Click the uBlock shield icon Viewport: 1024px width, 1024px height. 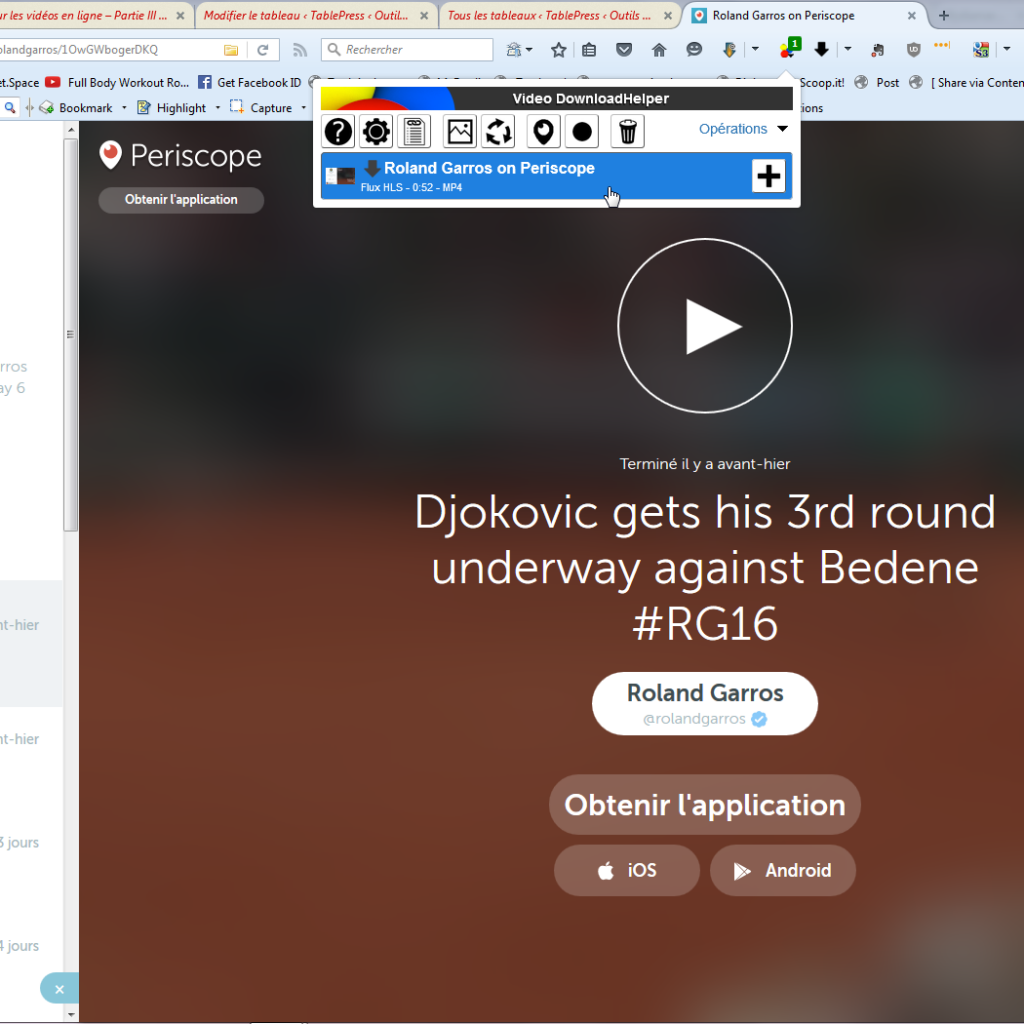pyautogui.click(x=913, y=50)
